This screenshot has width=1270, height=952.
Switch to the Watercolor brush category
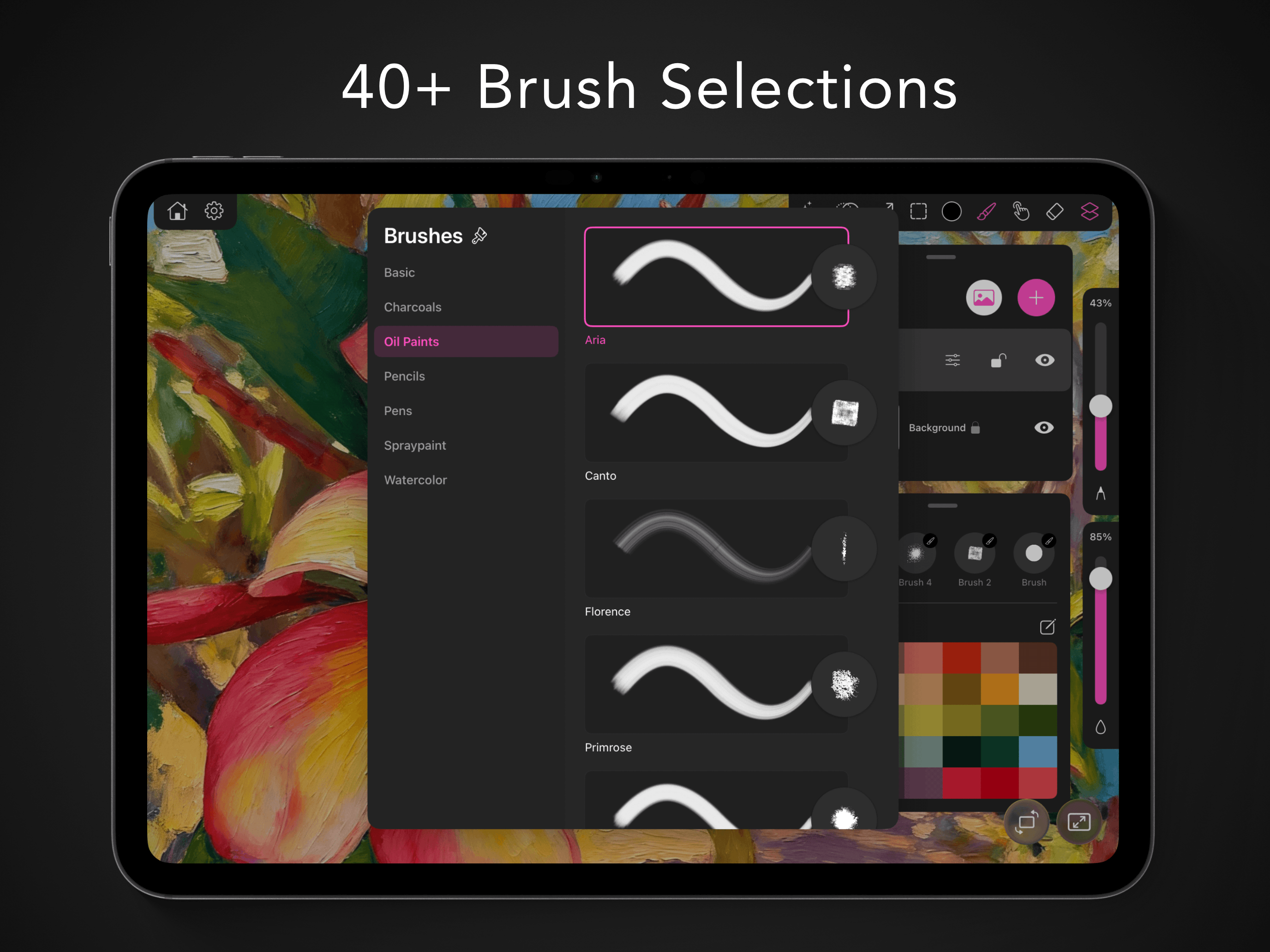pos(415,480)
